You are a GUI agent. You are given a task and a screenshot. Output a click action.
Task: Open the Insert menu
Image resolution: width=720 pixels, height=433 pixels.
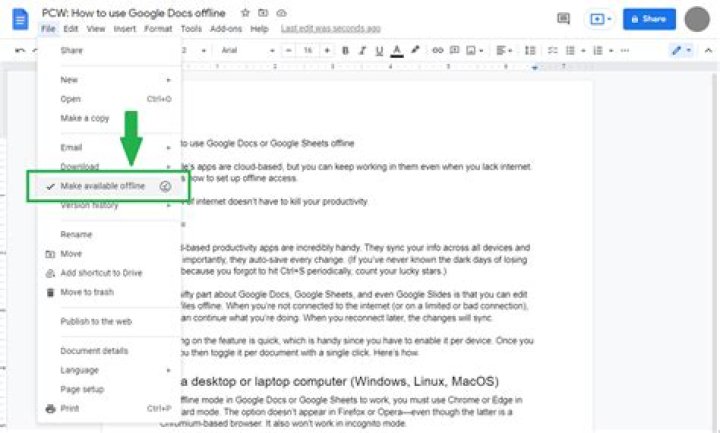(x=125, y=28)
